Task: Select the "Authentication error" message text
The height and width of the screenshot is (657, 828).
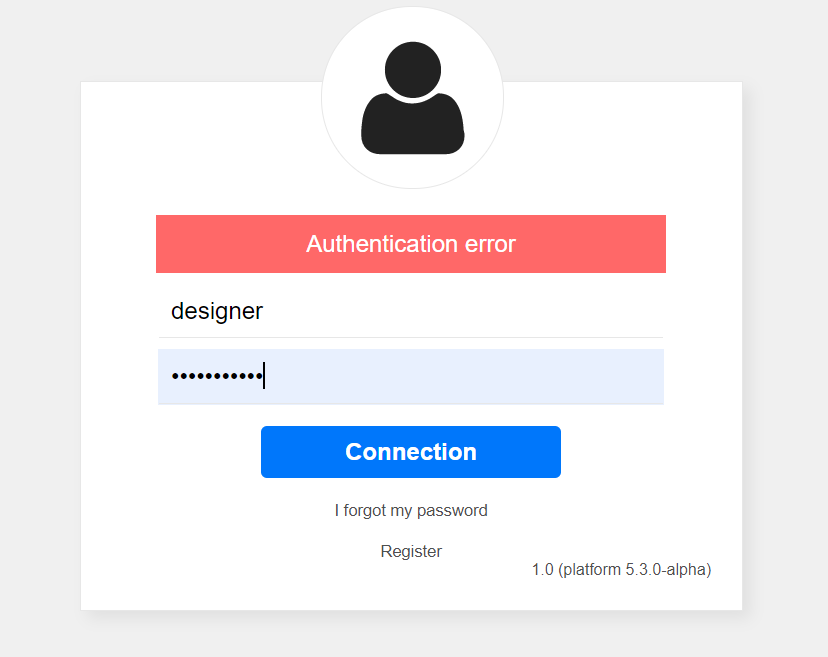Action: pyautogui.click(x=411, y=244)
